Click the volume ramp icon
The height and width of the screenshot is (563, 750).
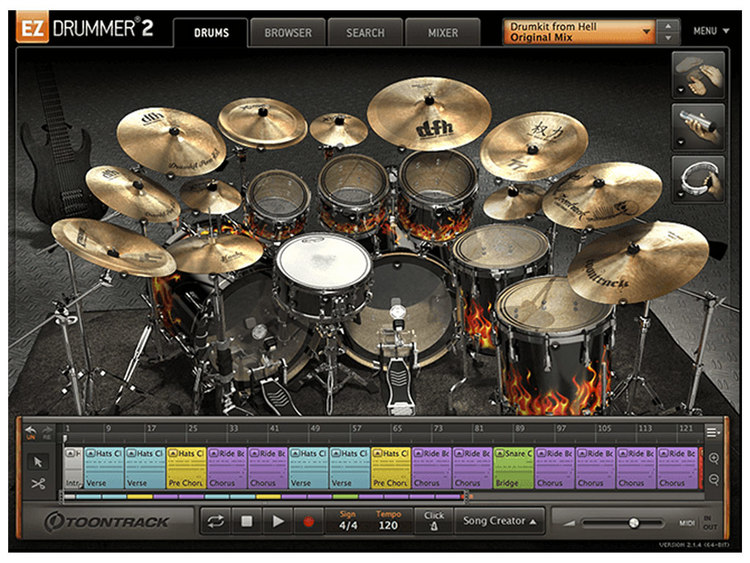pos(569,523)
